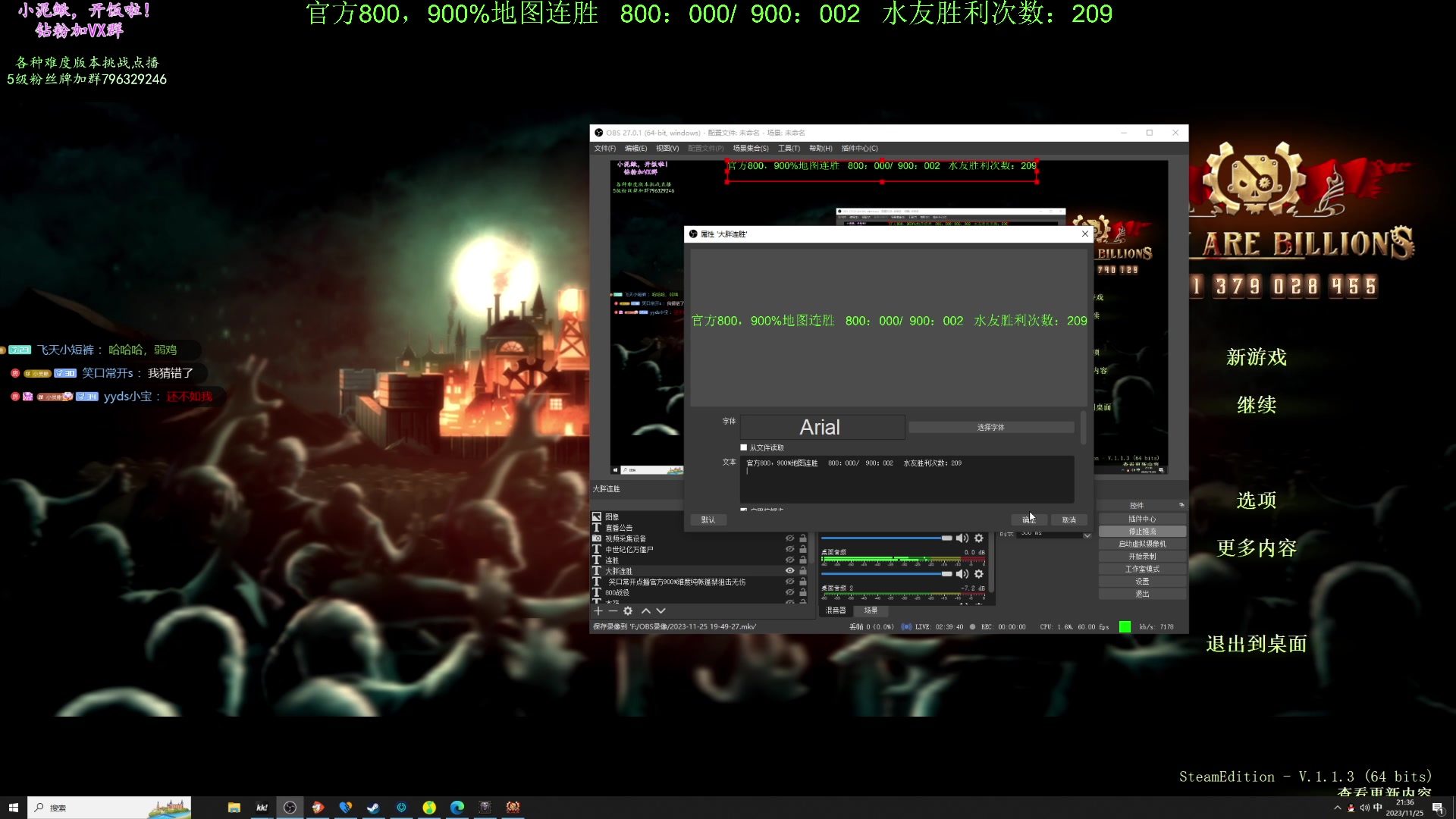The image size is (1456, 819).
Task: Toggle lock on 连胜 source
Action: point(802,560)
